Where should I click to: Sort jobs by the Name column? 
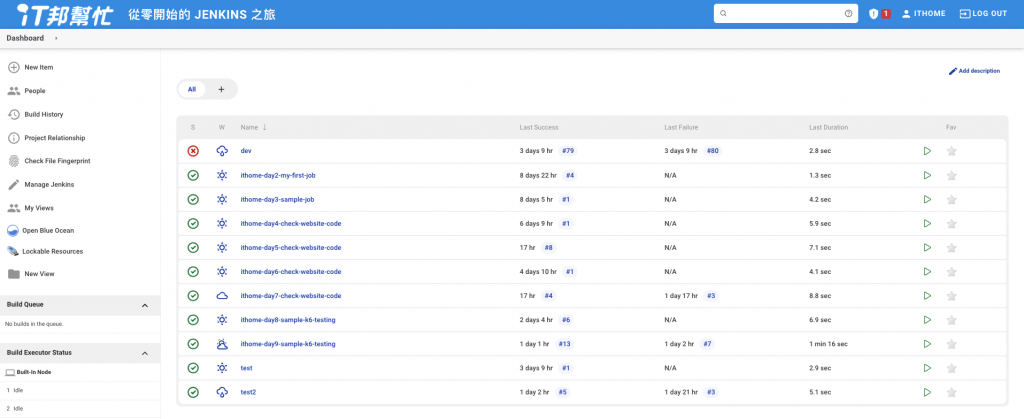[253, 127]
